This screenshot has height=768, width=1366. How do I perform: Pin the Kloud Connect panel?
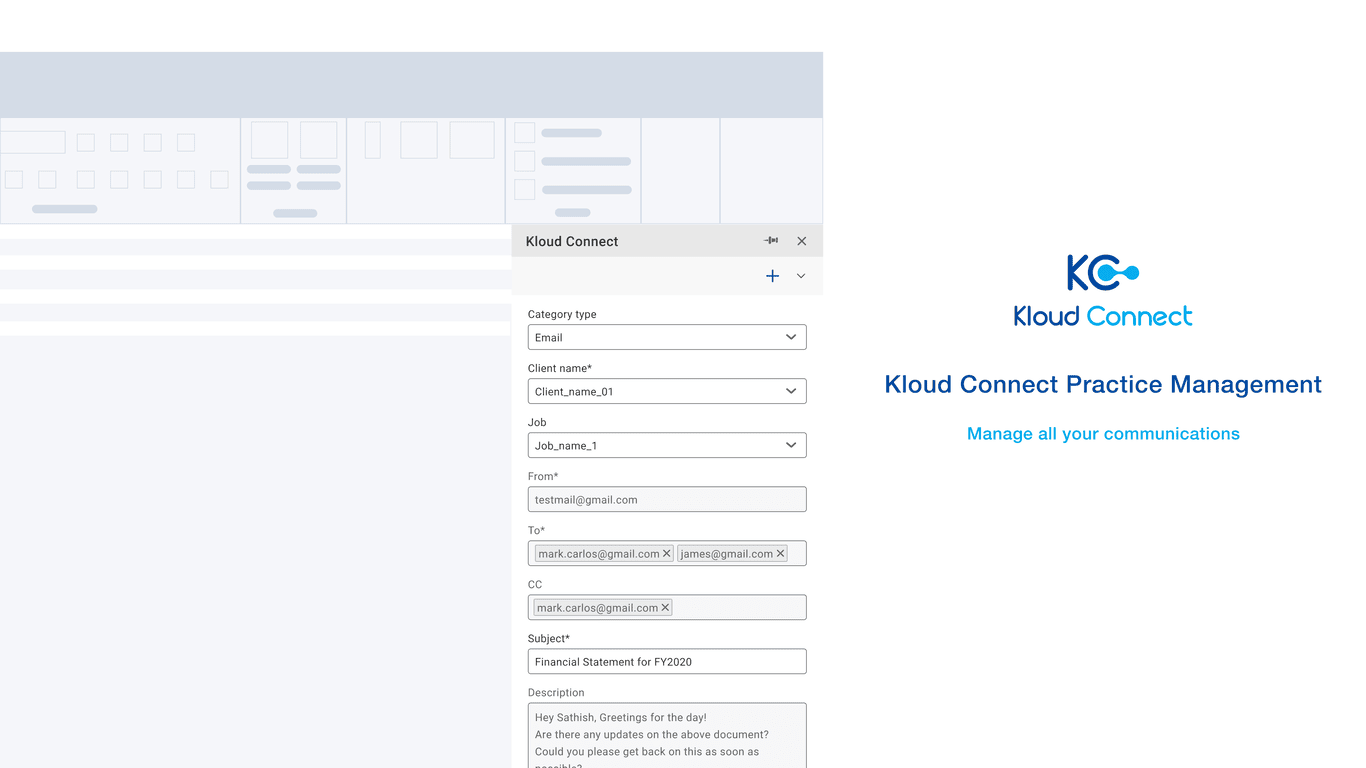[x=771, y=241]
